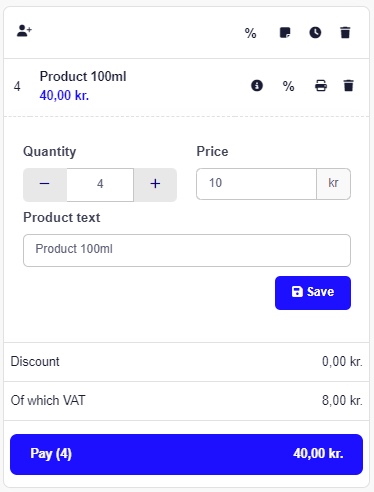The image size is (374, 492).
Task: Click the Of which VAT row
Action: tap(186, 401)
